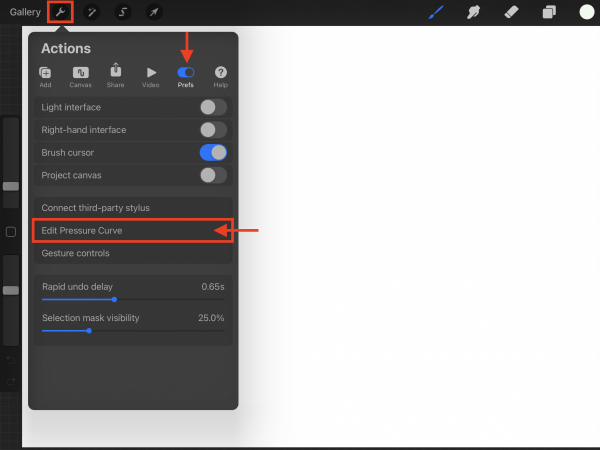This screenshot has height=450, width=600.
Task: Select the Paint brush tool
Action: click(x=436, y=12)
